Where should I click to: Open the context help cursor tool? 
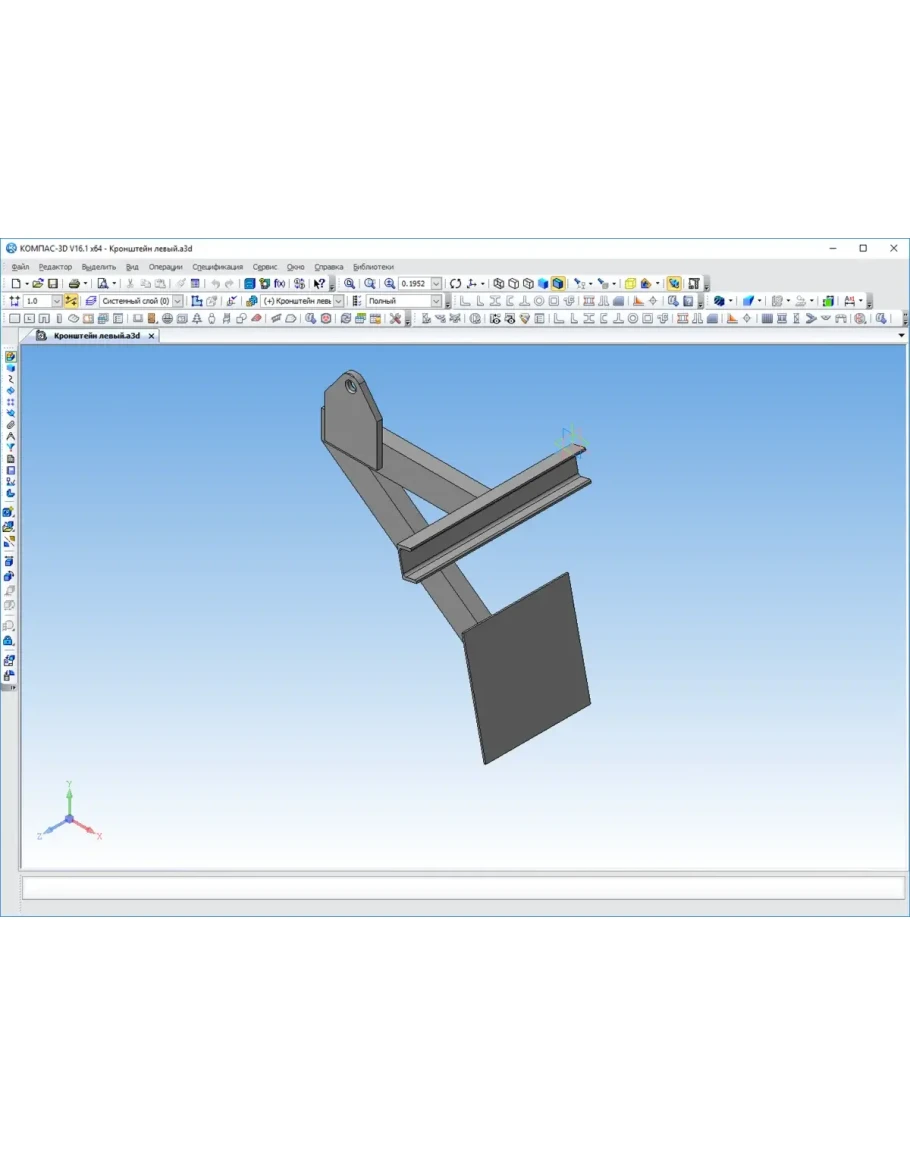[x=319, y=284]
